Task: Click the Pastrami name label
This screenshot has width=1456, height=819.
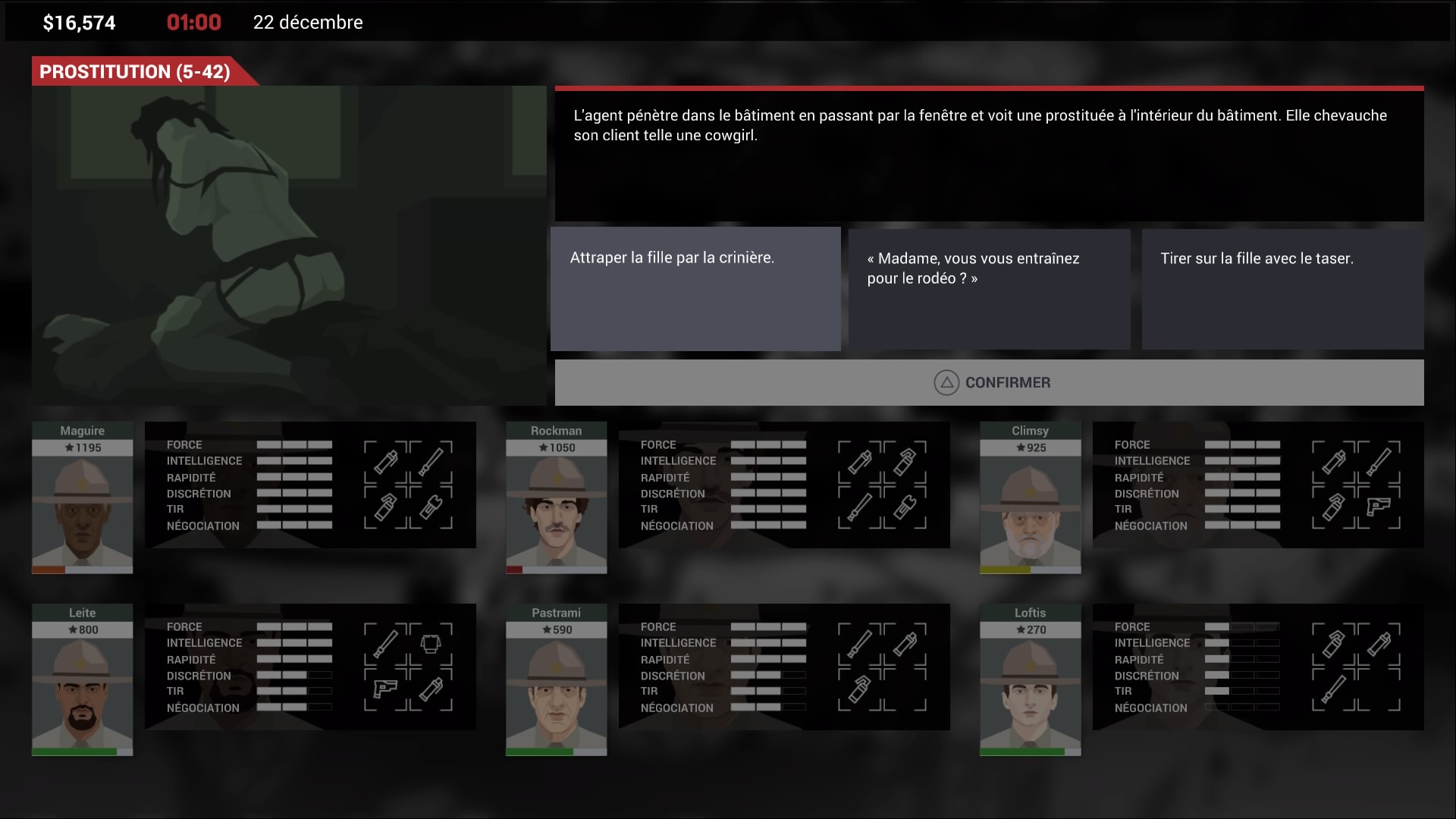Action: [x=556, y=612]
